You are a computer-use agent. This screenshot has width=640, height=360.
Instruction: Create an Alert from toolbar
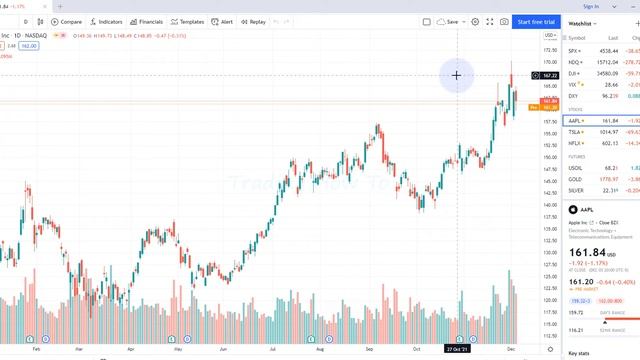tap(222, 22)
